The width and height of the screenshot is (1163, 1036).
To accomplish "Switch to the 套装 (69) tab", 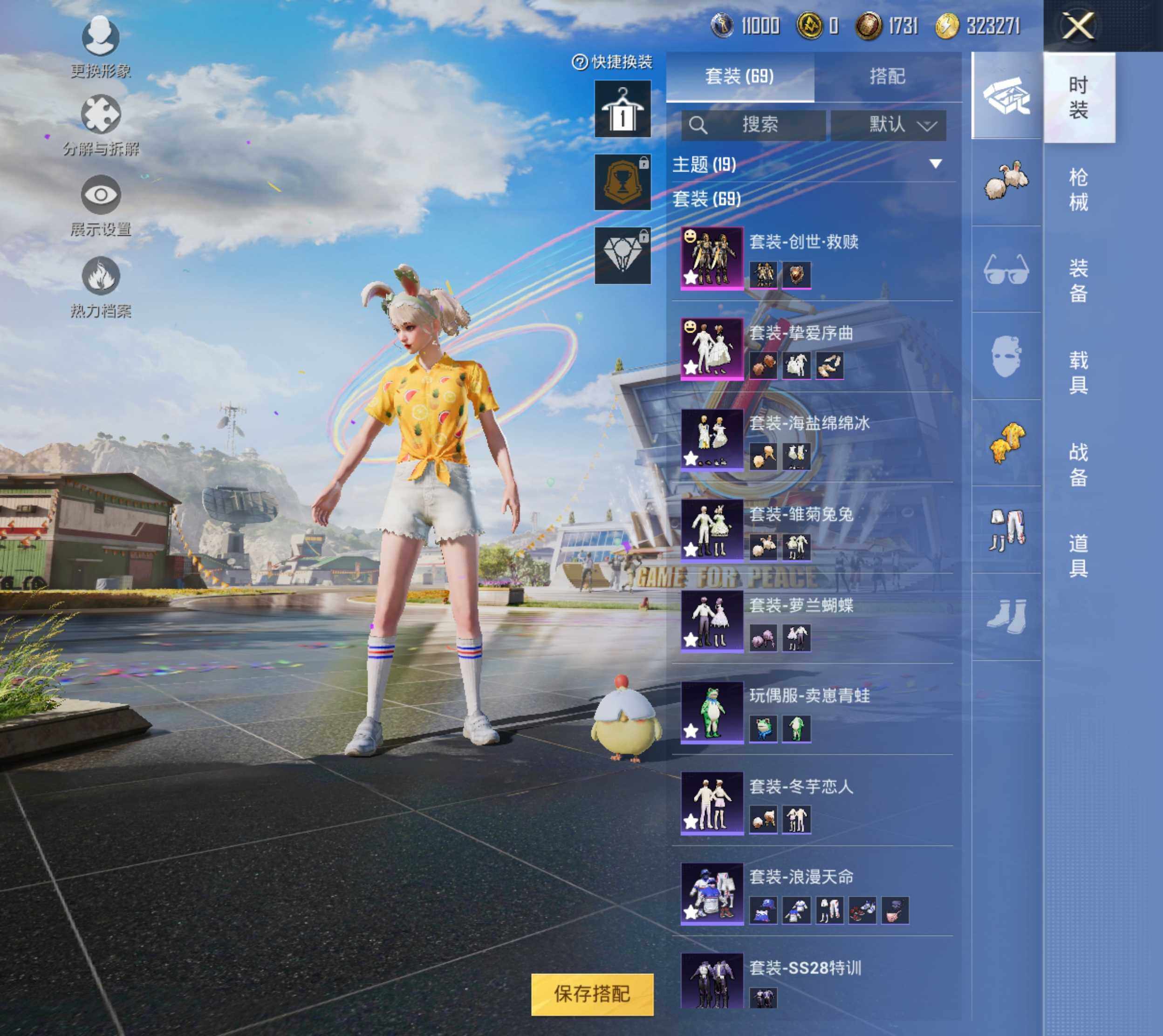I will [740, 76].
